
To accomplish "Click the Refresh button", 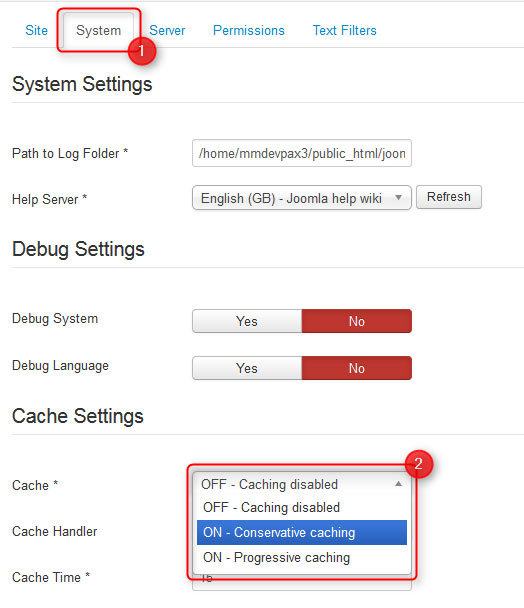I will (449, 197).
